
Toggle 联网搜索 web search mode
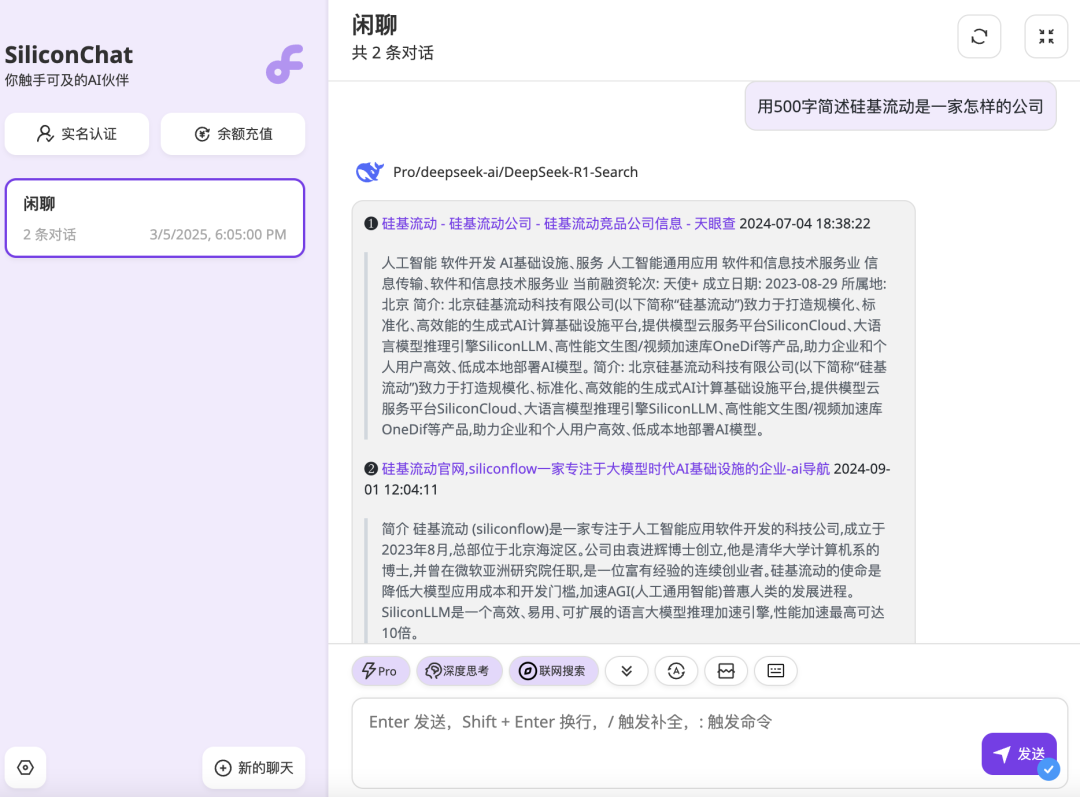(x=553, y=671)
